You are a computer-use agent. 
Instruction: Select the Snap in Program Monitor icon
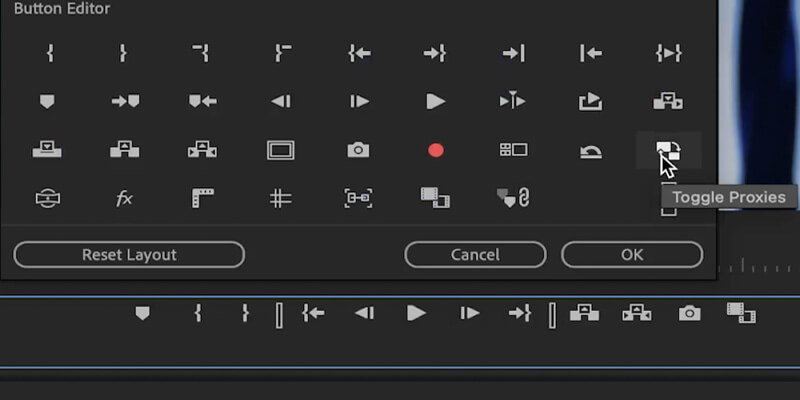(358, 198)
